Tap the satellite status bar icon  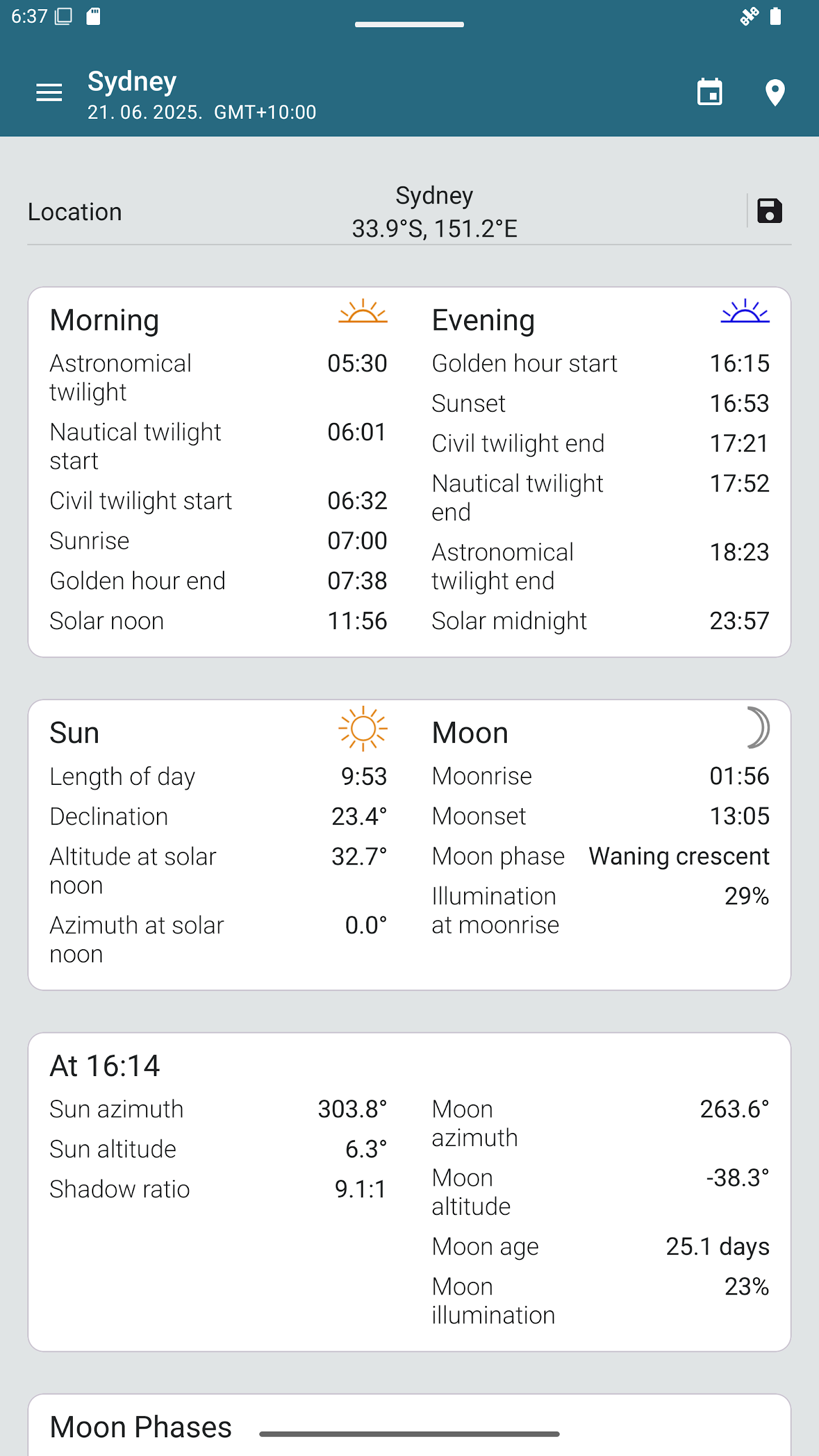tap(749, 16)
